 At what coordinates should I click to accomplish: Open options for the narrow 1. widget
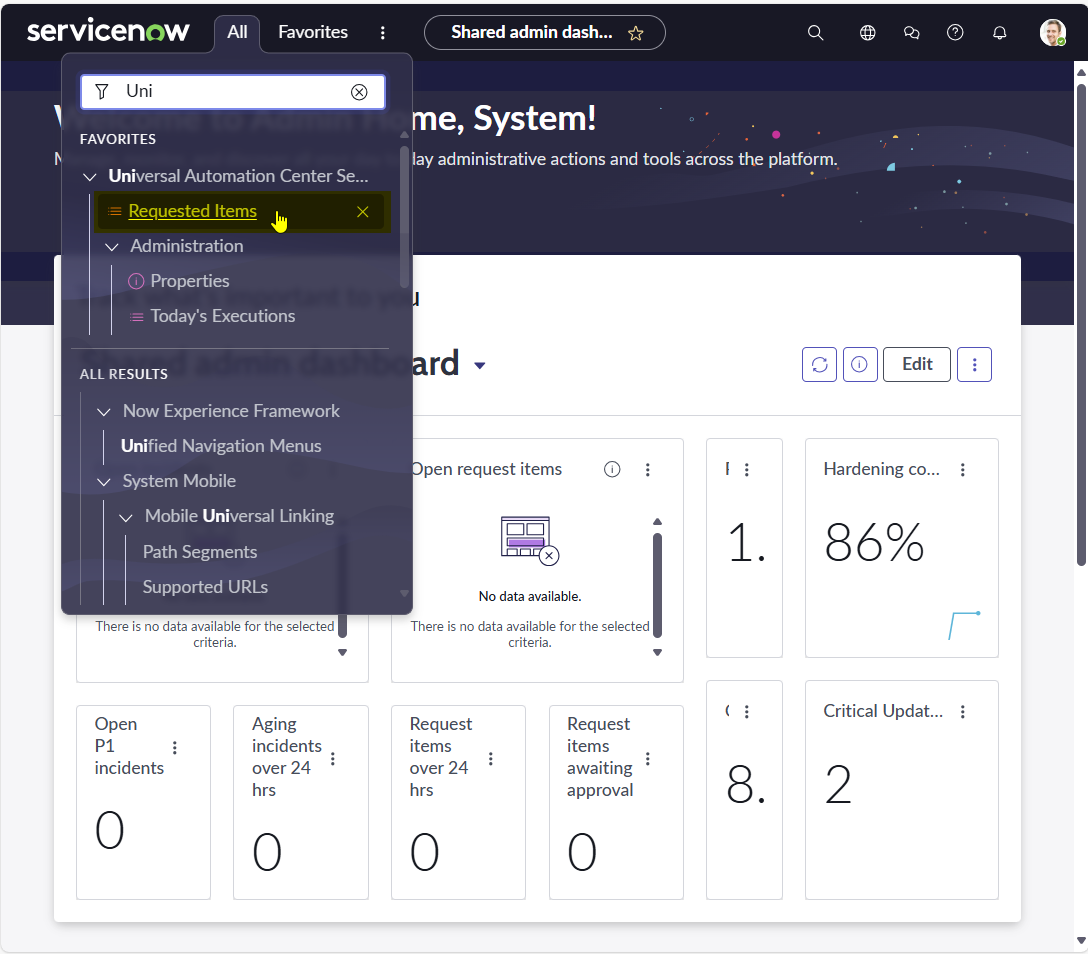(747, 470)
